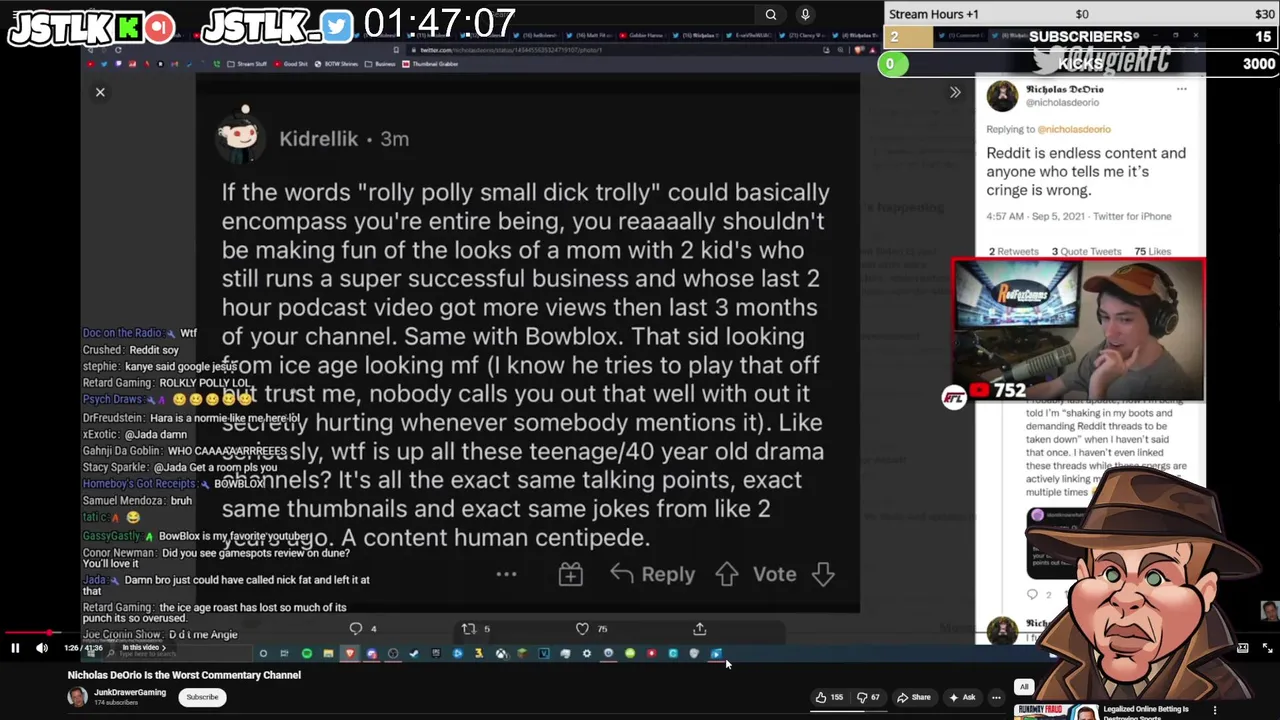Upvote the Kidrellik comment

[726, 574]
